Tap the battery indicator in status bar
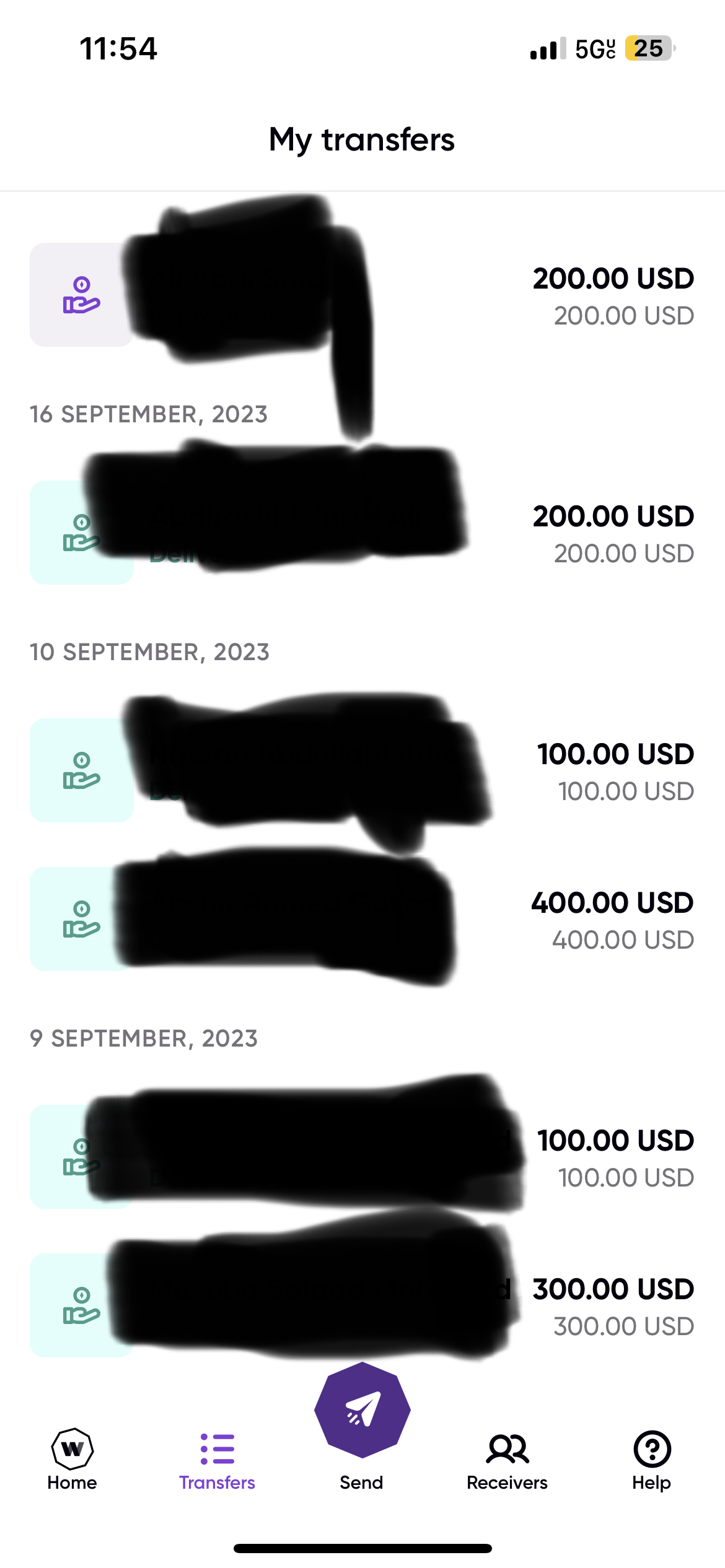Viewport: 725px width, 1568px height. 650,48
